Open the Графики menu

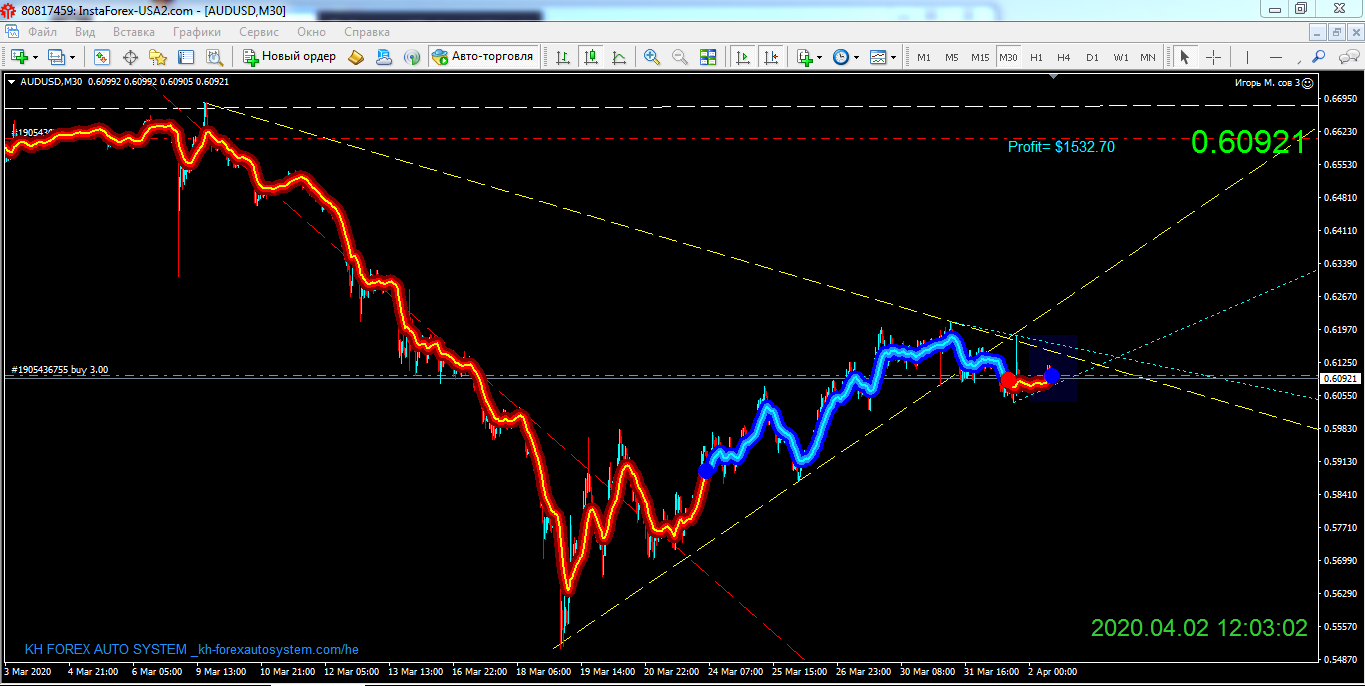click(197, 32)
